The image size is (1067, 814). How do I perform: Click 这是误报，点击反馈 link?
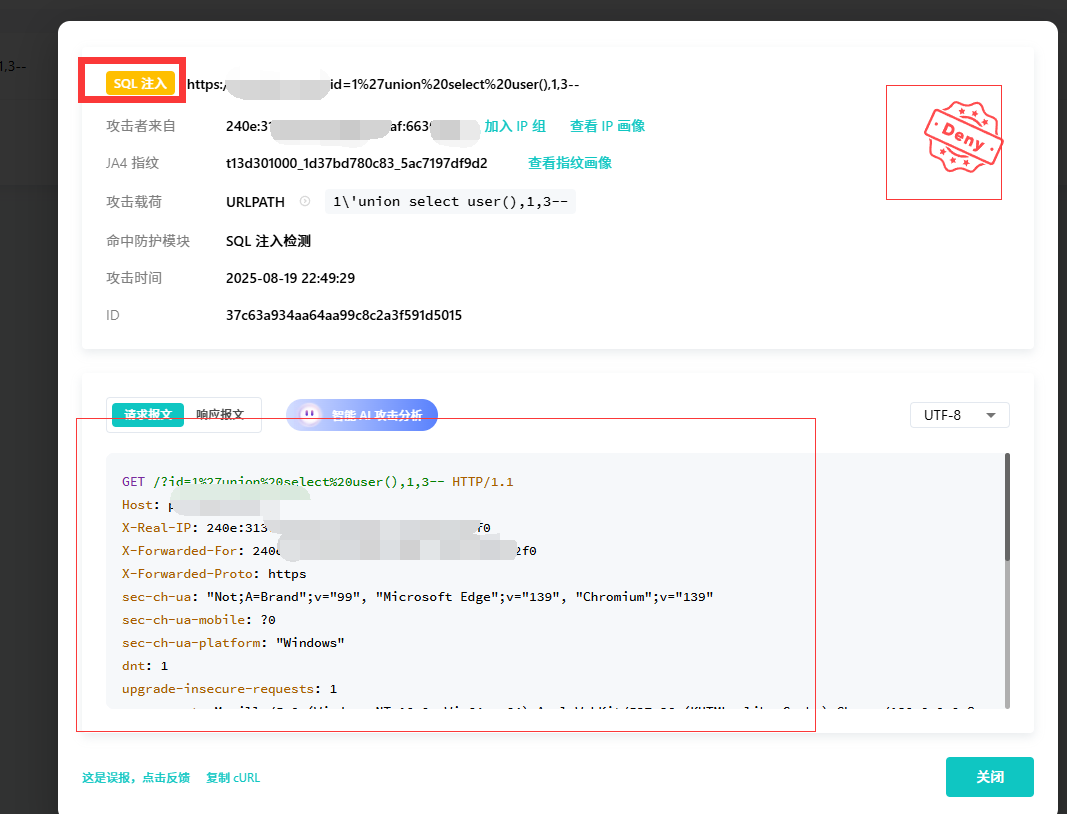[136, 777]
